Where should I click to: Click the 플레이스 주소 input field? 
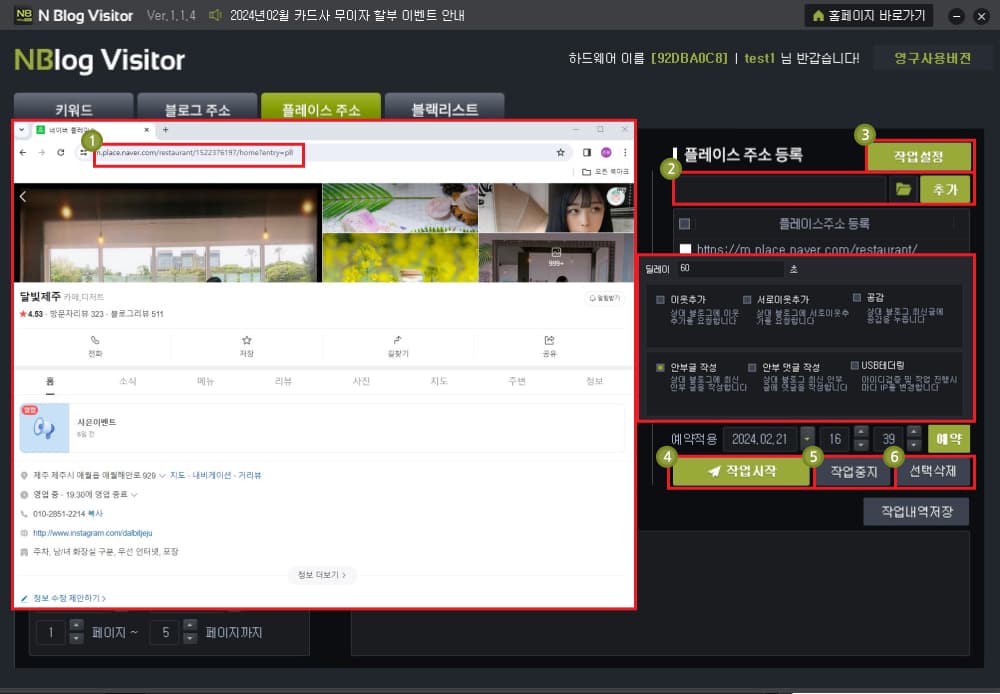780,189
